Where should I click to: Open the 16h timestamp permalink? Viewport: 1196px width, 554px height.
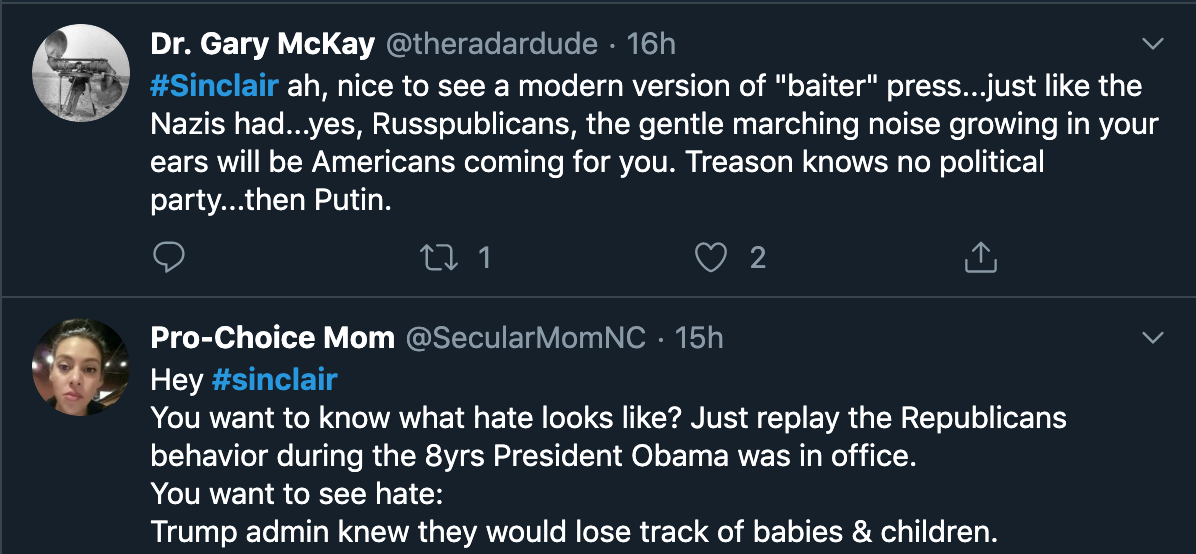(x=651, y=44)
